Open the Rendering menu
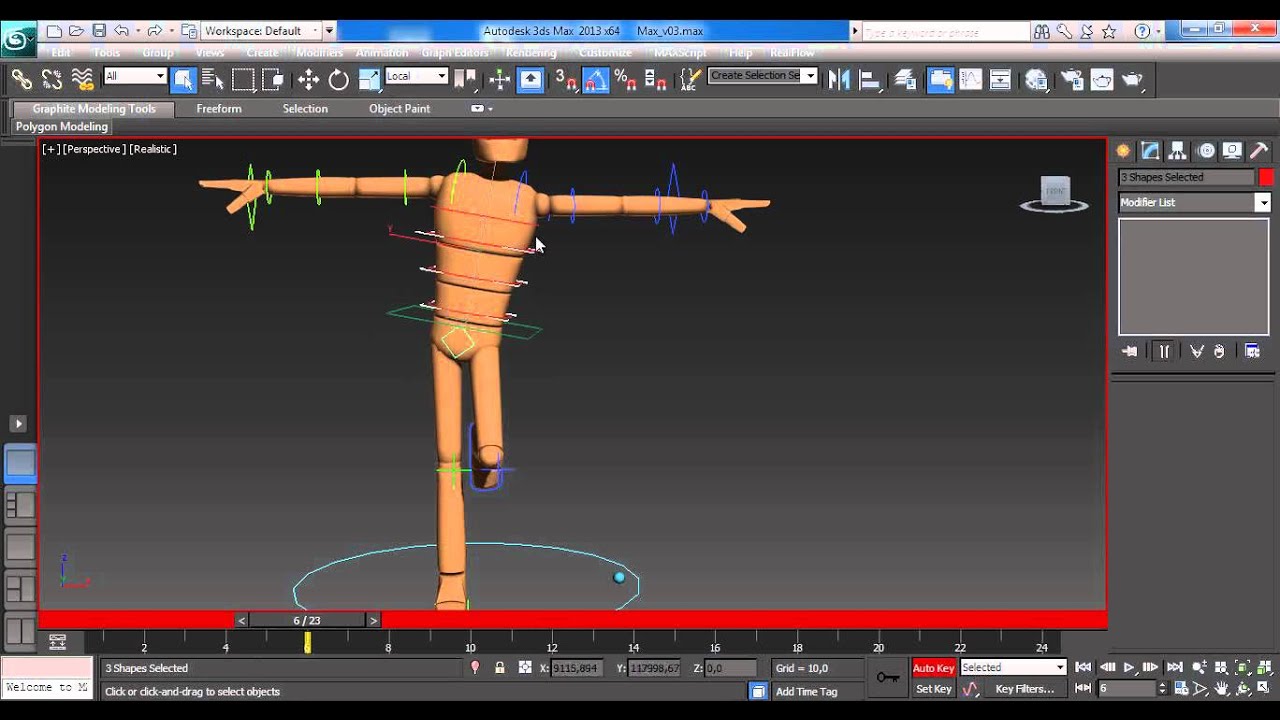Viewport: 1280px width, 720px height. coord(531,53)
